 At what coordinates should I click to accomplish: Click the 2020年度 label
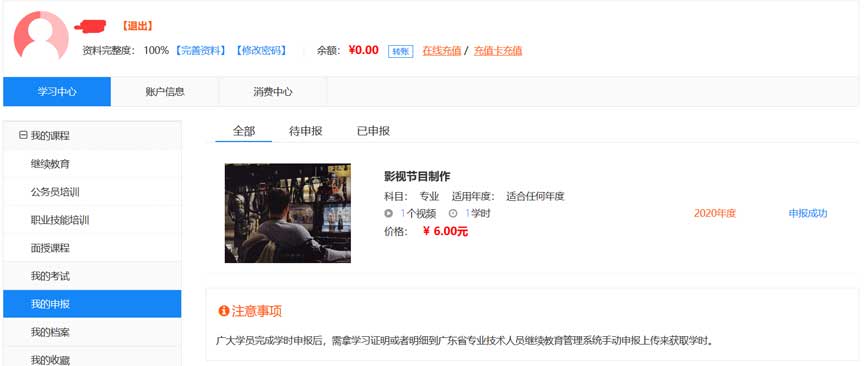click(715, 214)
